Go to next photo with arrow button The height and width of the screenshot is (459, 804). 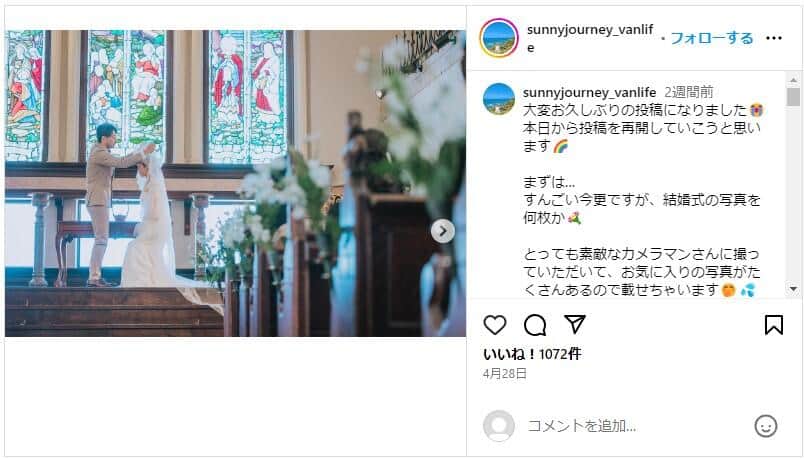(443, 231)
